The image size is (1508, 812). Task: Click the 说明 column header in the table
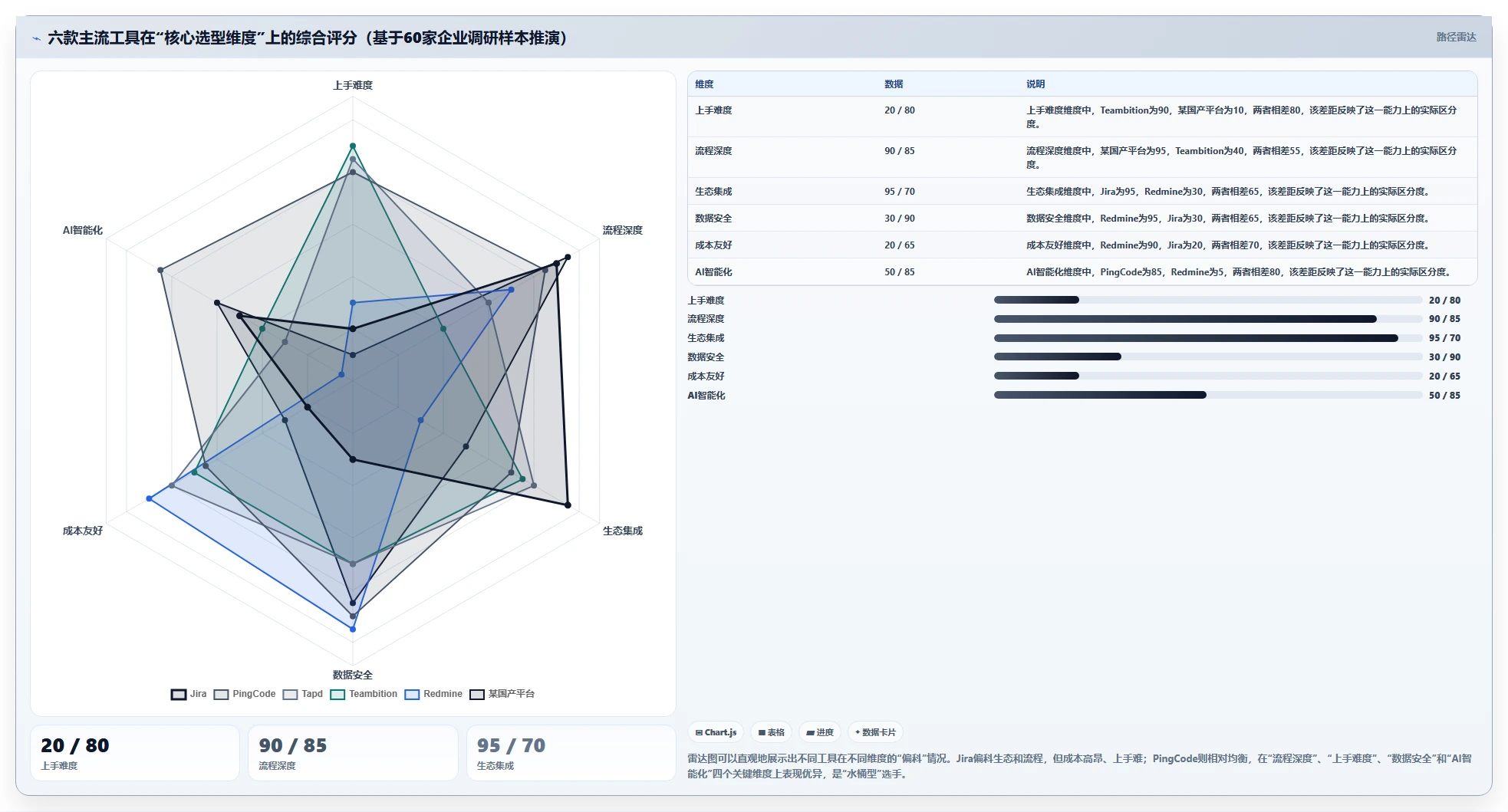coord(1036,84)
